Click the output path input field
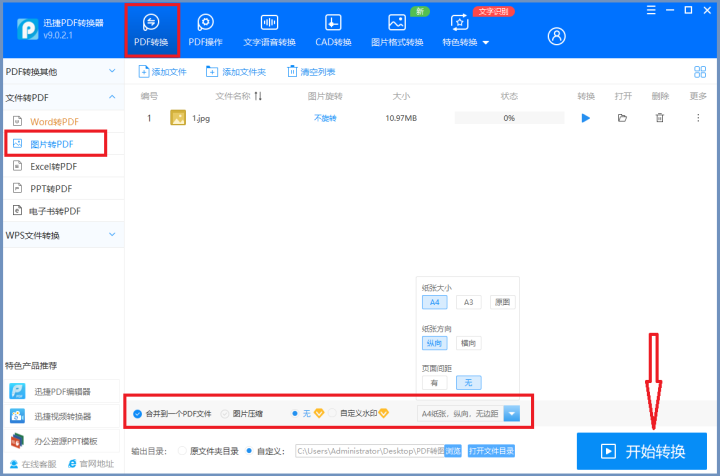The image size is (720, 476). [x=370, y=451]
